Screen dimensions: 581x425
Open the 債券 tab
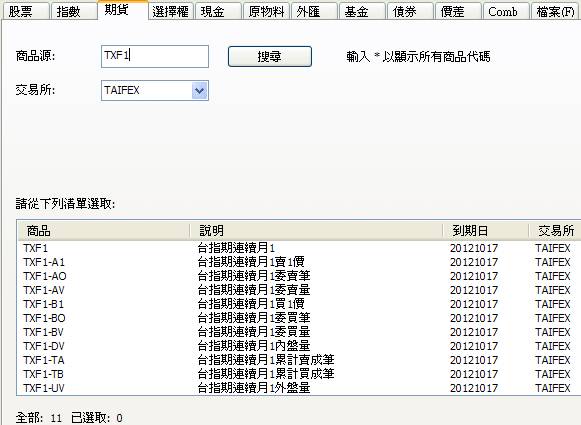tap(411, 11)
